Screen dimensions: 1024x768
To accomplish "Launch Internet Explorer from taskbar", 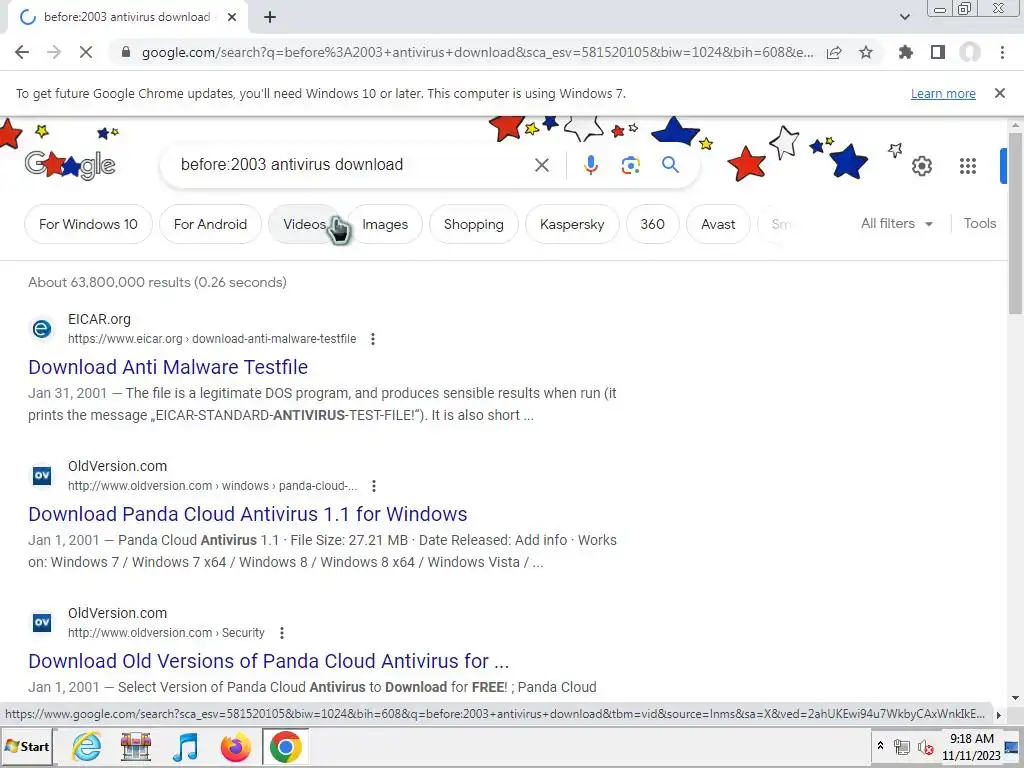I will coord(86,746).
